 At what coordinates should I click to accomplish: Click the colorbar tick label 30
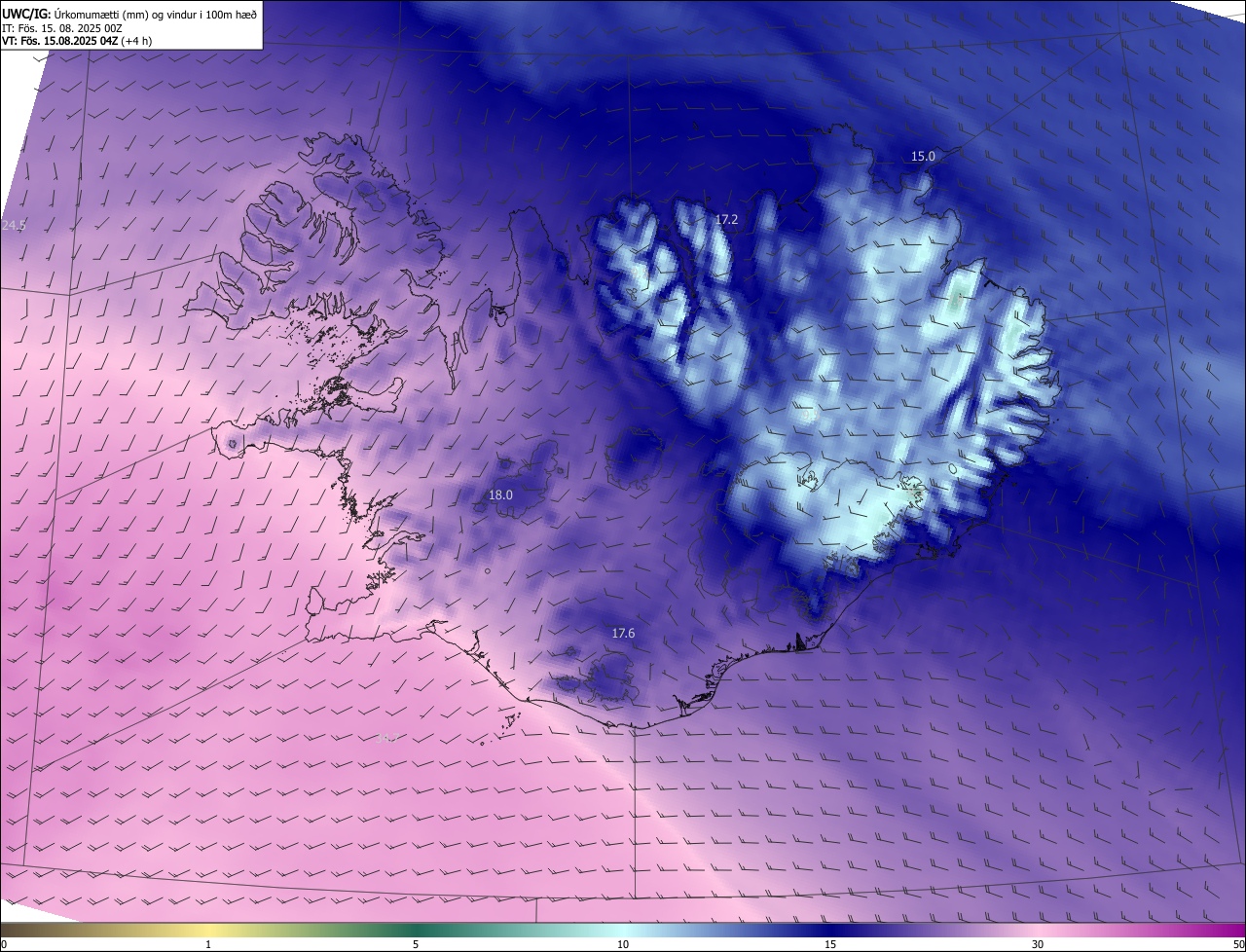[x=1038, y=944]
